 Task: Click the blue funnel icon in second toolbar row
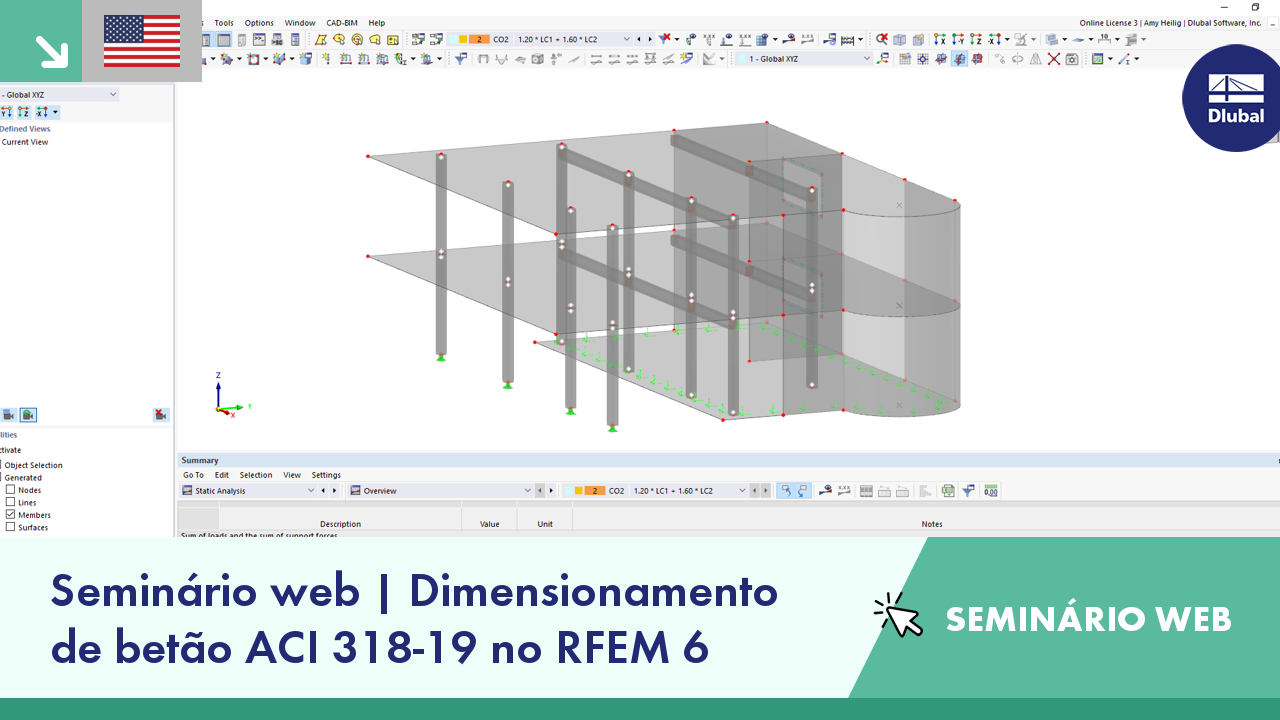(461, 59)
